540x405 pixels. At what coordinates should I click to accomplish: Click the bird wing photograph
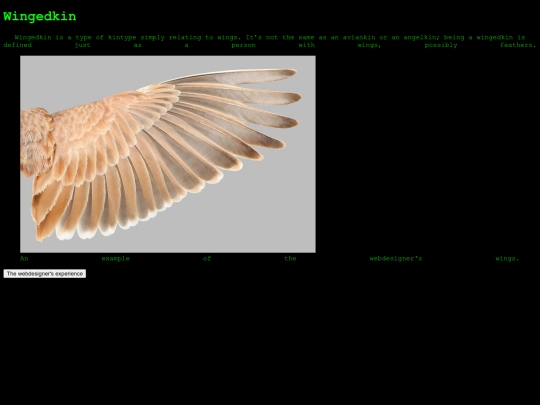pos(168,154)
